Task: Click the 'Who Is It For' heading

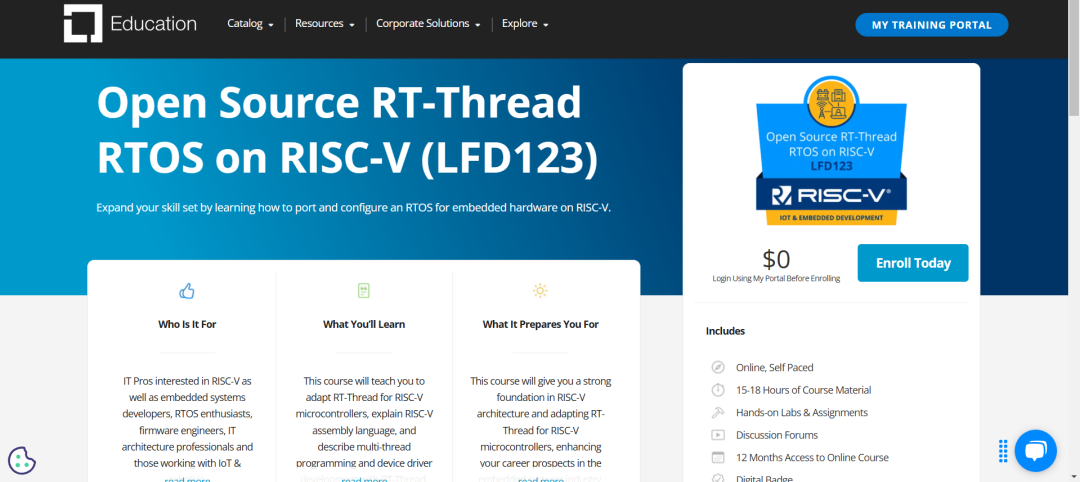Action: click(187, 324)
